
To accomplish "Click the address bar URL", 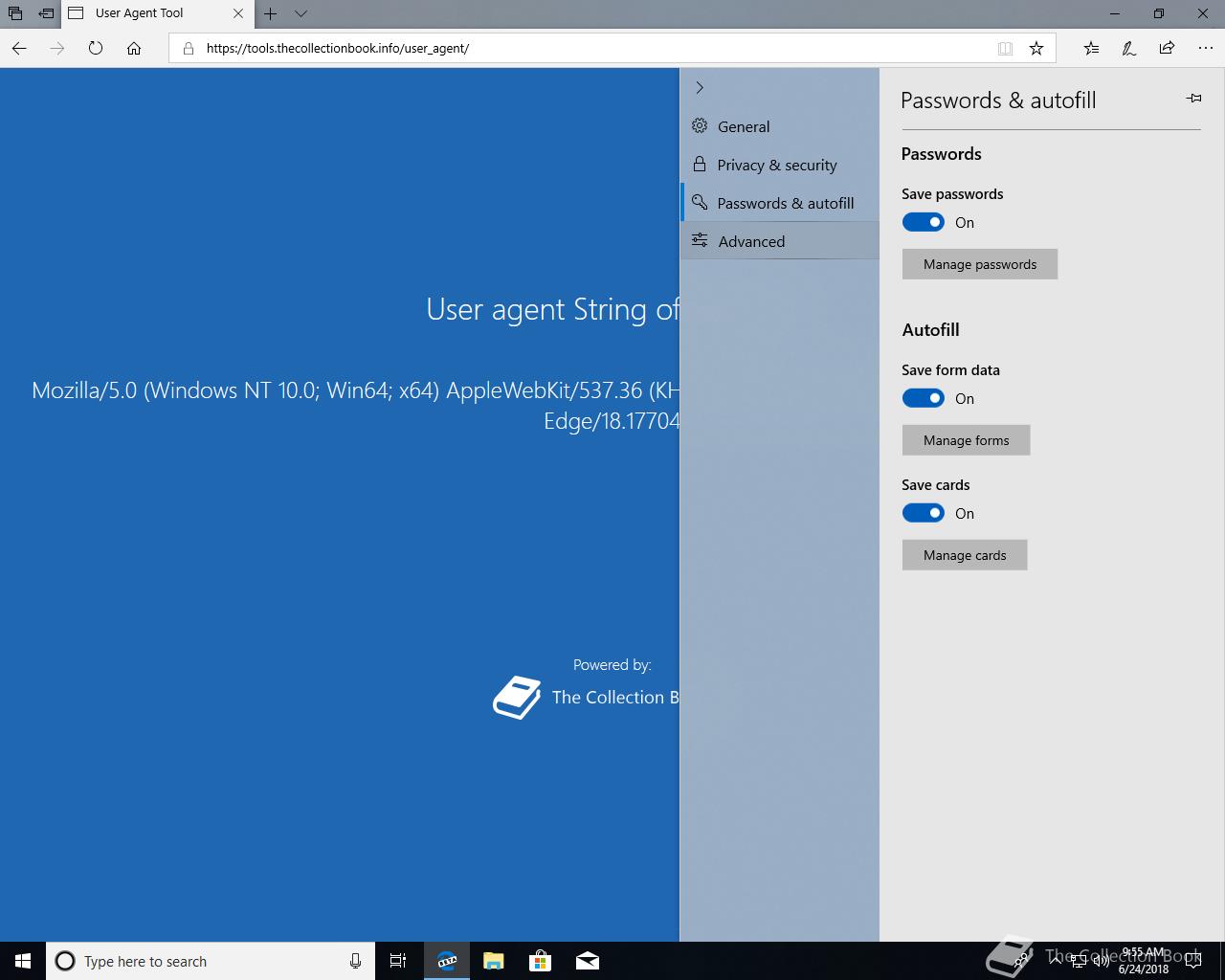I will click(x=338, y=48).
